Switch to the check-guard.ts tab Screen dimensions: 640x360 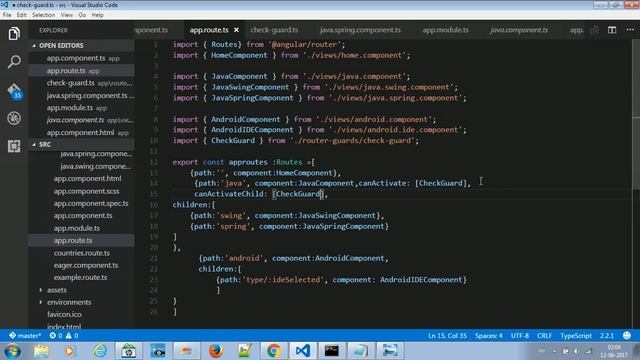274,30
